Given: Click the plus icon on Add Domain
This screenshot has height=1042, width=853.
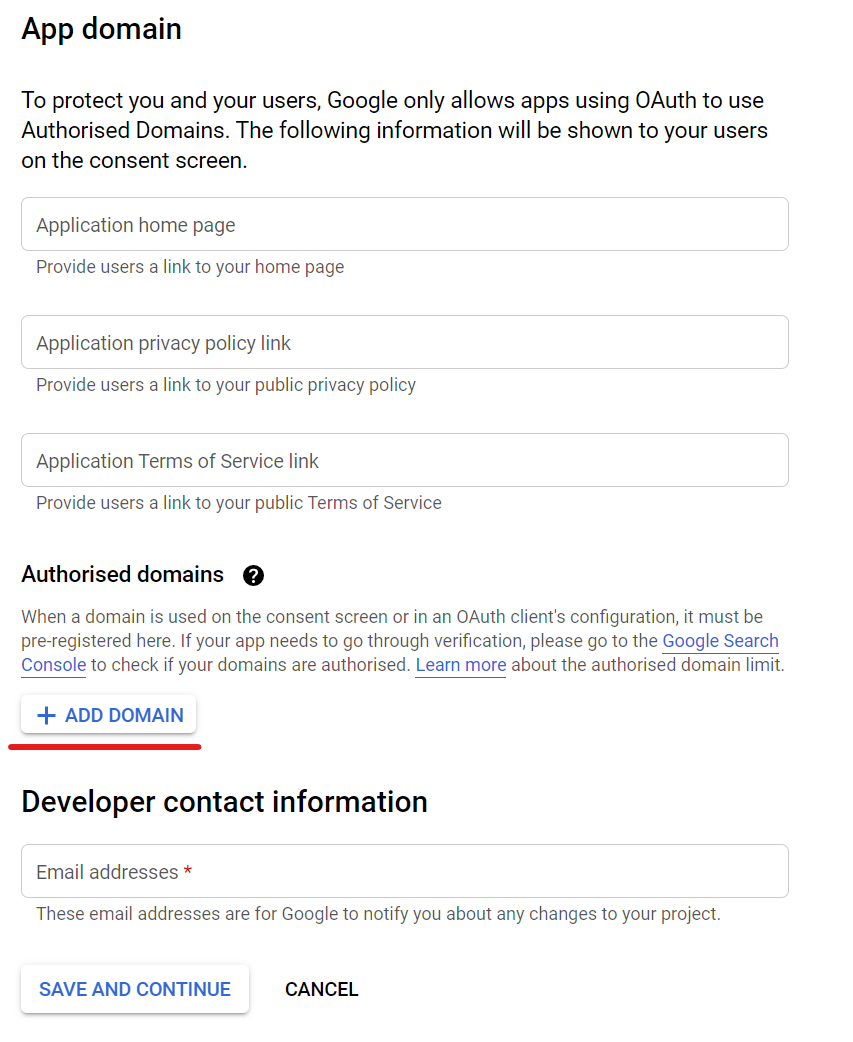Looking at the screenshot, I should point(45,714).
